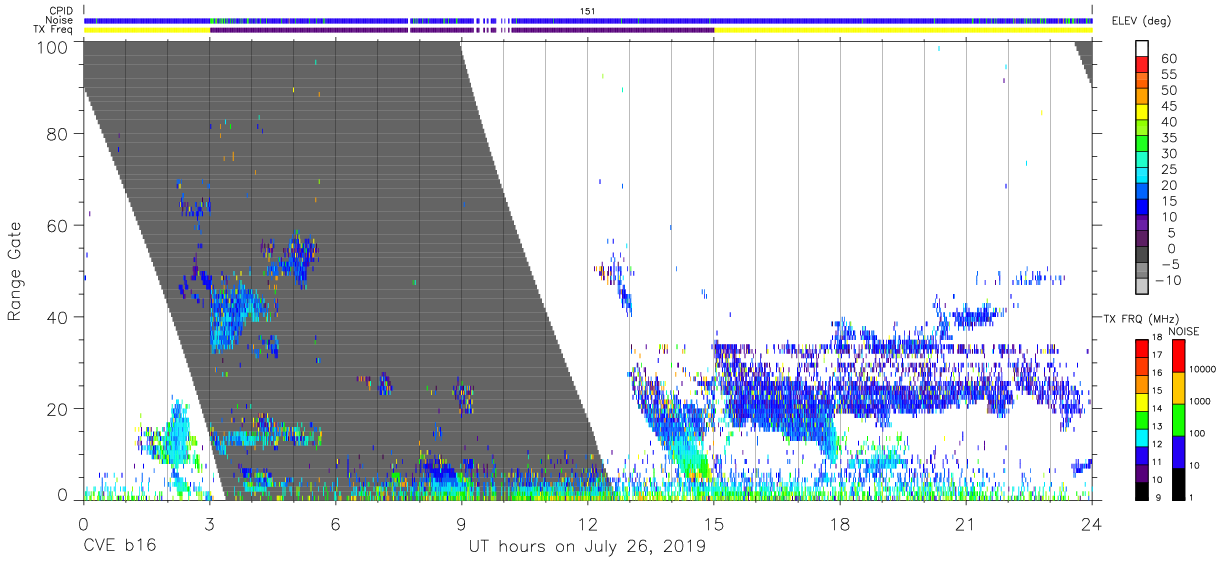Click the hour 18 tick label on time axis
This screenshot has height=567, width=1228.
pos(840,525)
